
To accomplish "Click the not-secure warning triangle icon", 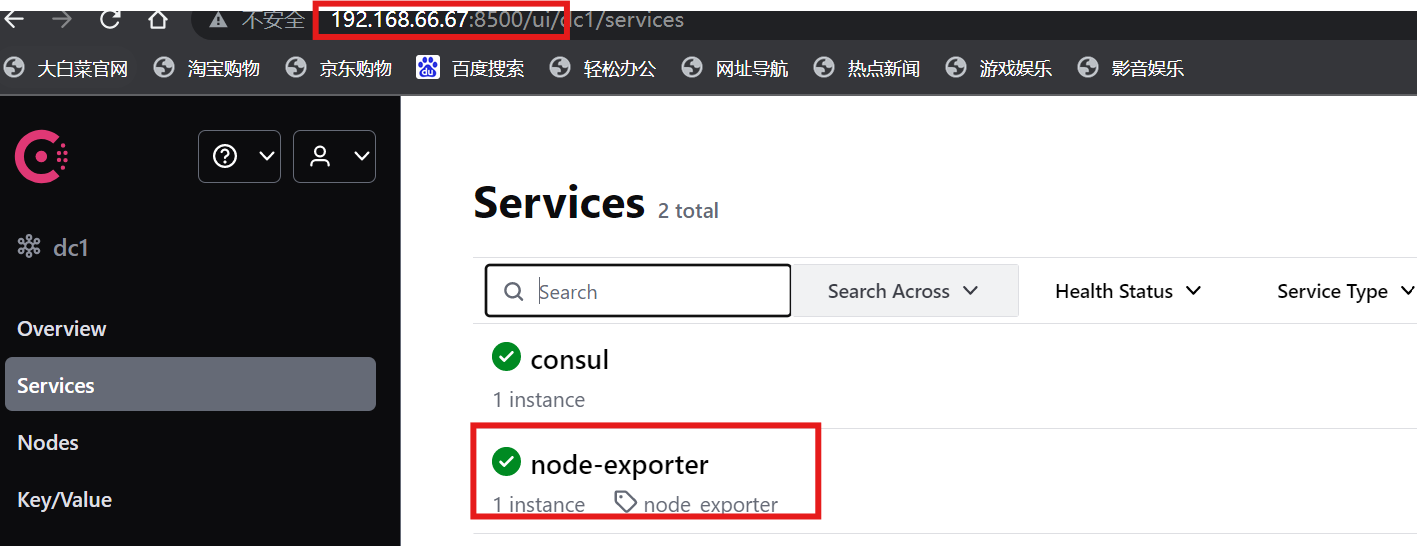I will [x=218, y=20].
